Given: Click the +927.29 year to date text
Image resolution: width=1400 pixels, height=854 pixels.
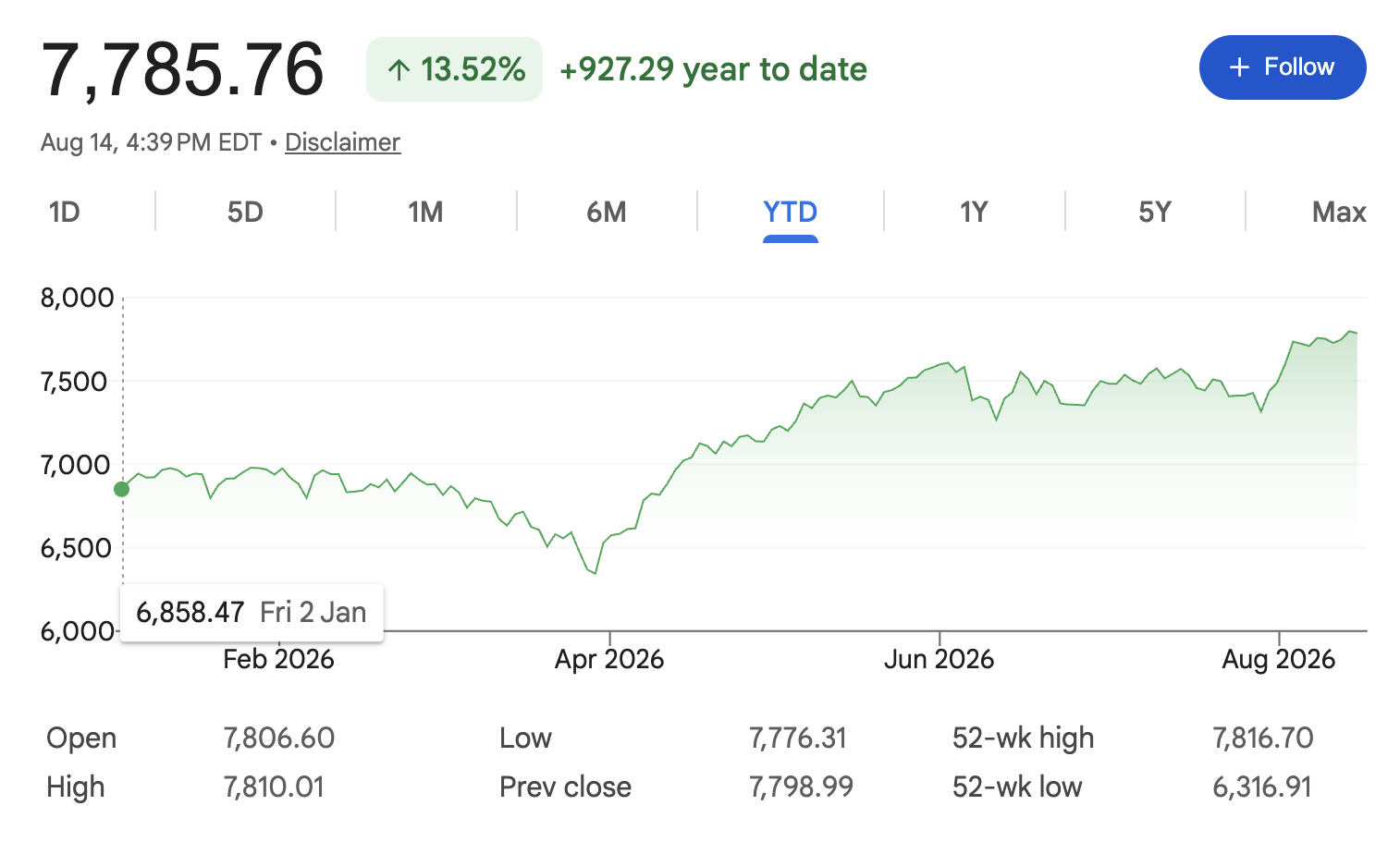Looking at the screenshot, I should (x=713, y=69).
